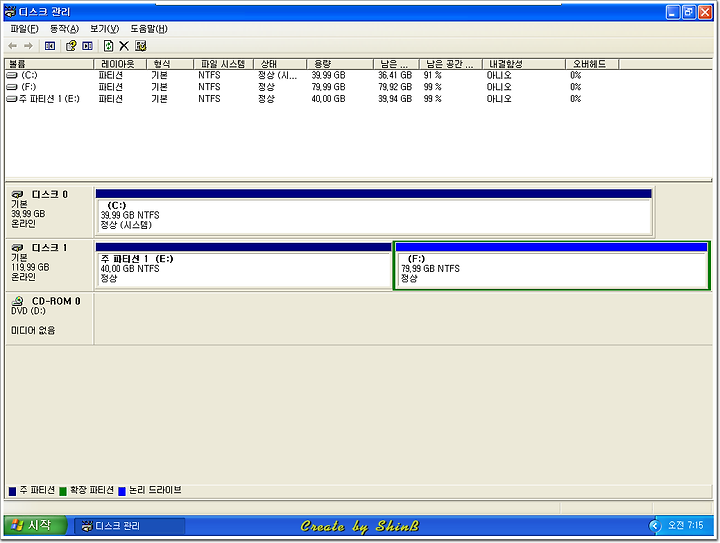Click the disk properties toolbar icon
Screen dimensions: 720x543
pos(141,46)
